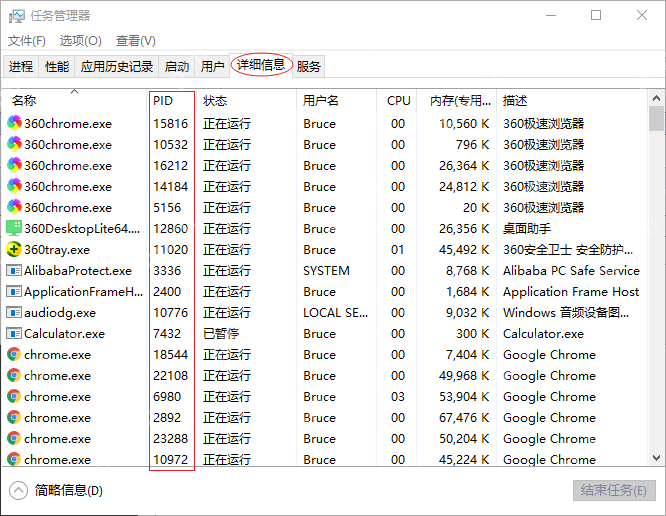The image size is (666, 516).
Task: Click 360chrome.exe icon with PID 16212
Action: point(14,165)
